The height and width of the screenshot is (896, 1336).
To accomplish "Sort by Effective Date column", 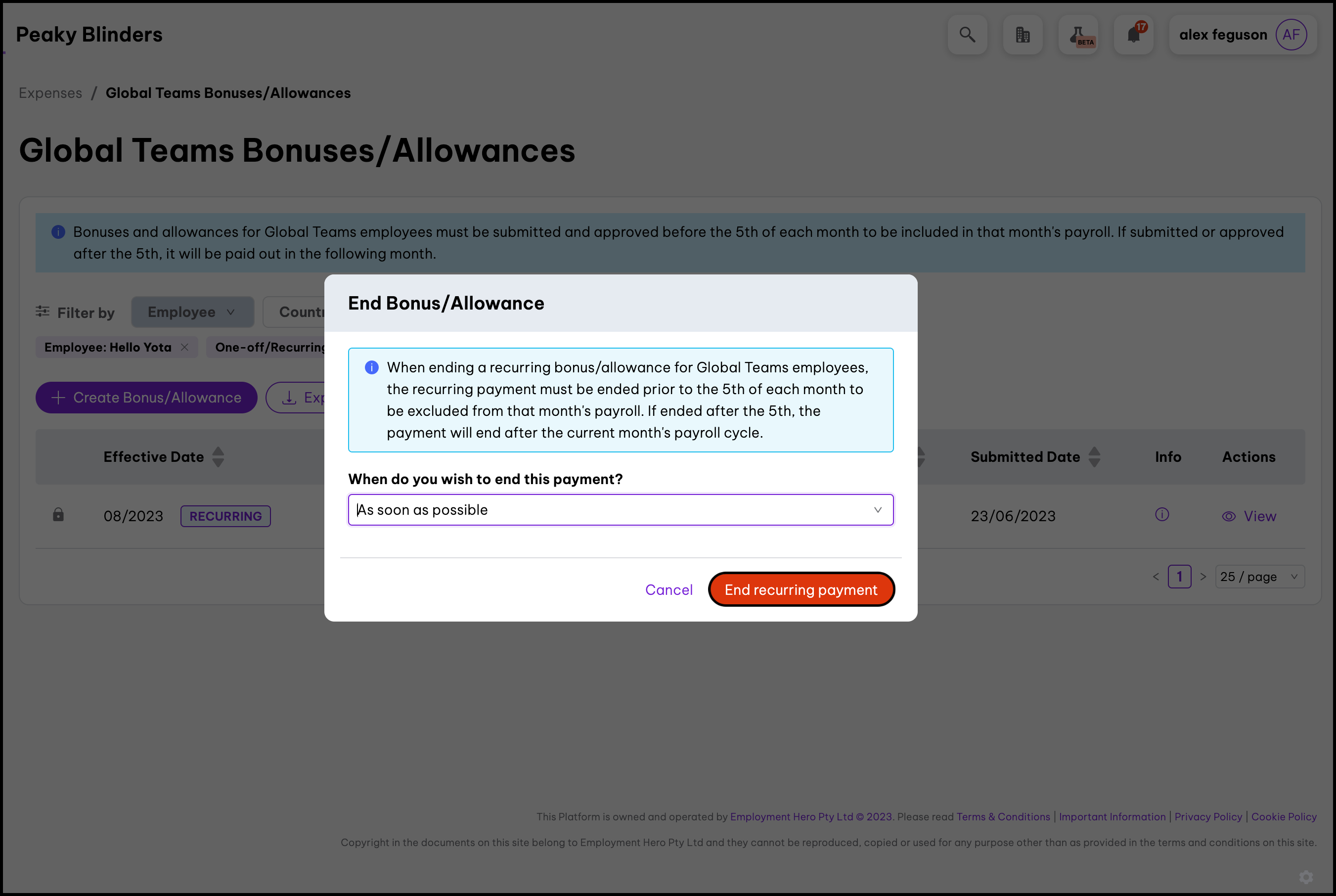I will (x=218, y=457).
